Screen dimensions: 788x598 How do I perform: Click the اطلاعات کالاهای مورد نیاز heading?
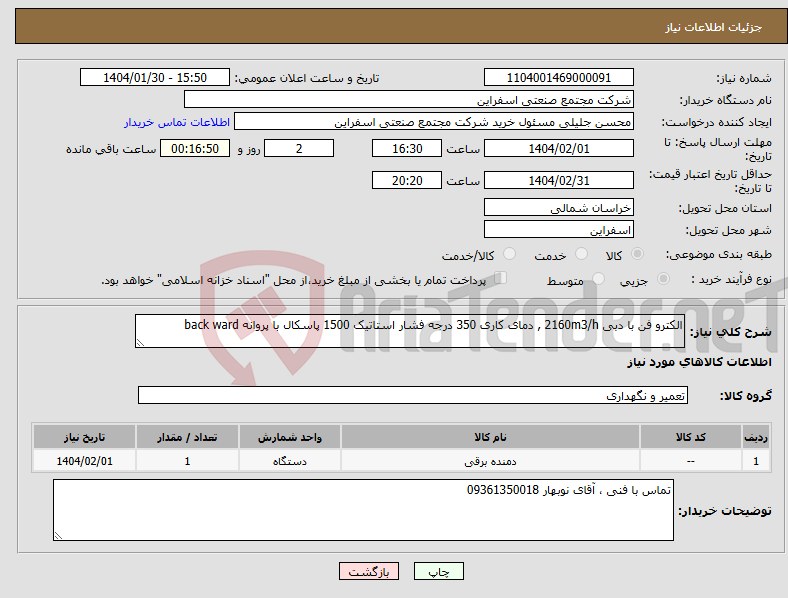pyautogui.click(x=699, y=362)
